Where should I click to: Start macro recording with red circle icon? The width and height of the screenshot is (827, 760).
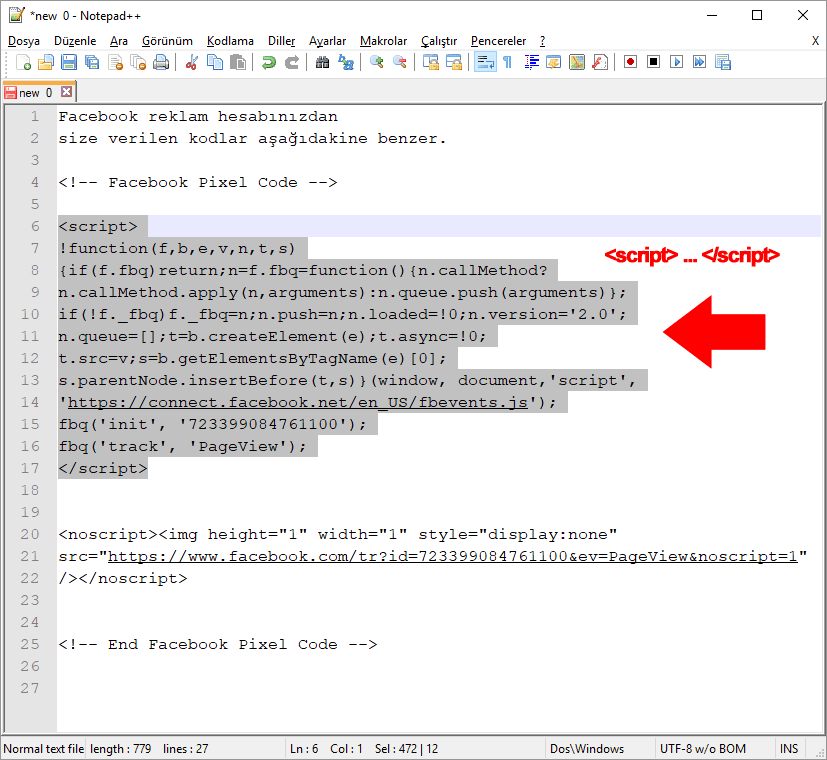tap(630, 62)
